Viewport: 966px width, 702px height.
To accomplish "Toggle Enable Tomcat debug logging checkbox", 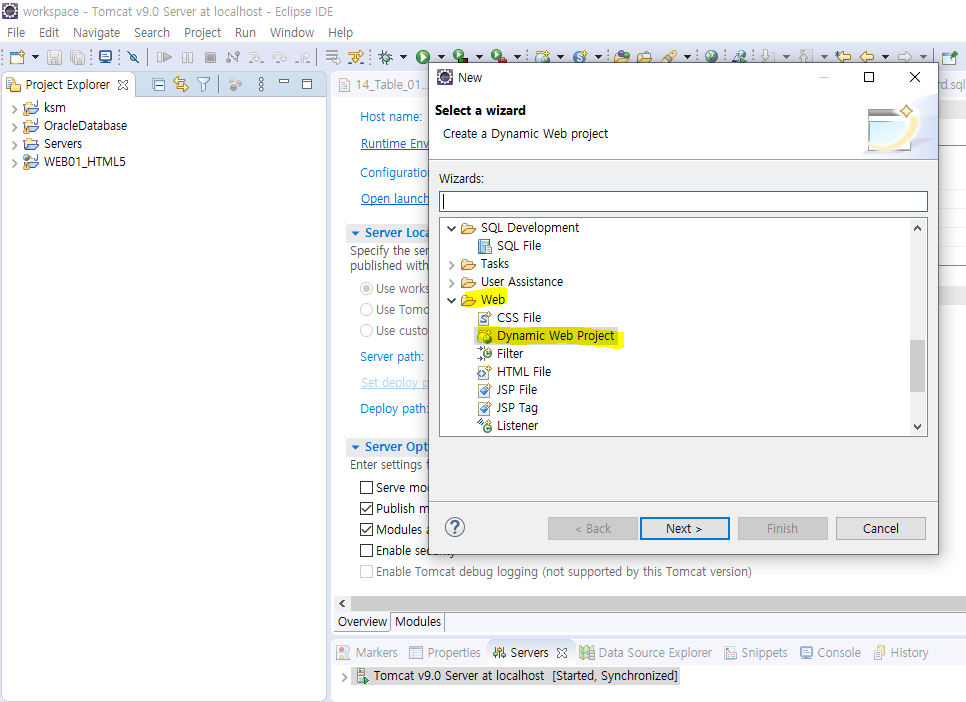I will 367,571.
